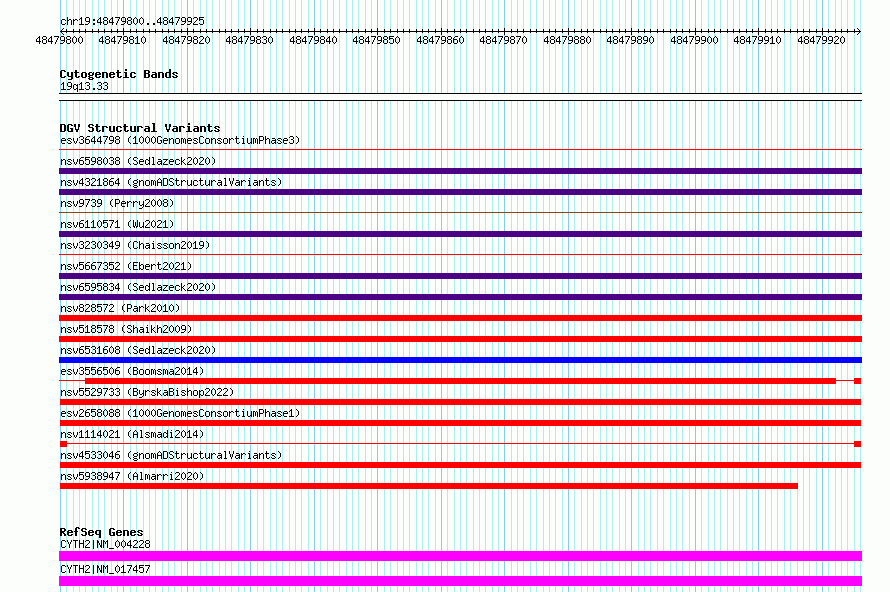890x592 pixels.
Task: Click the nsv9739 Perry2008 variant label
Action: 117,203
